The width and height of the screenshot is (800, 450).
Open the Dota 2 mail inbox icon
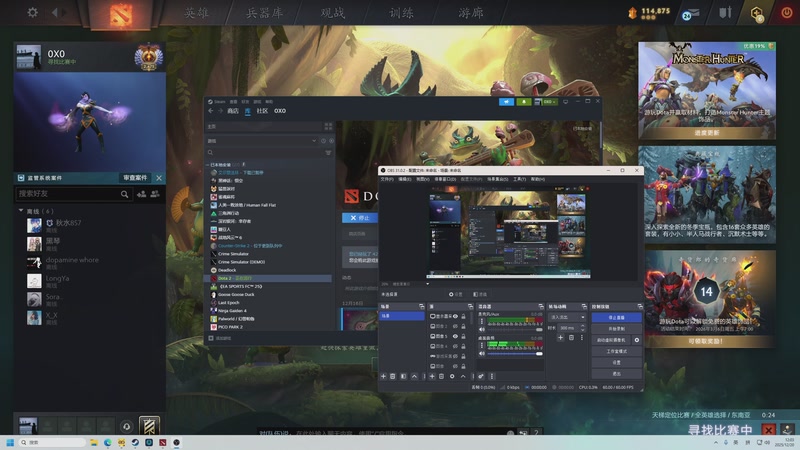(x=690, y=14)
